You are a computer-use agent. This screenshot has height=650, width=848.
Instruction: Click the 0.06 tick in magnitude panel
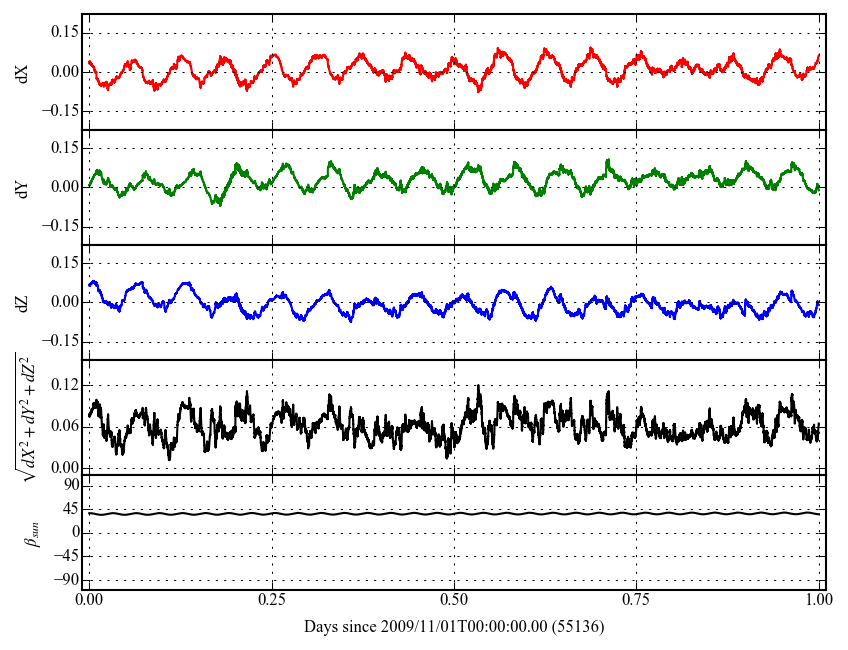coord(63,427)
